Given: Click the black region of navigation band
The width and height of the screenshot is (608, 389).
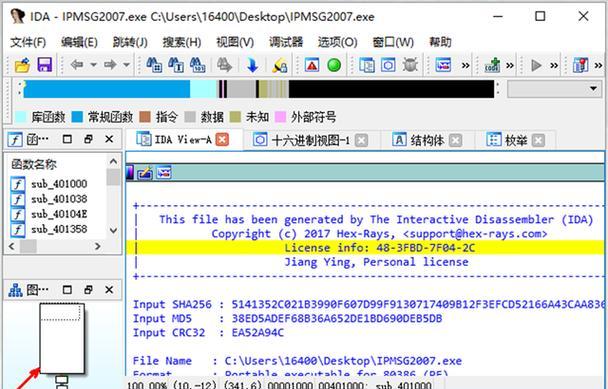Looking at the screenshot, I should 391,89.
